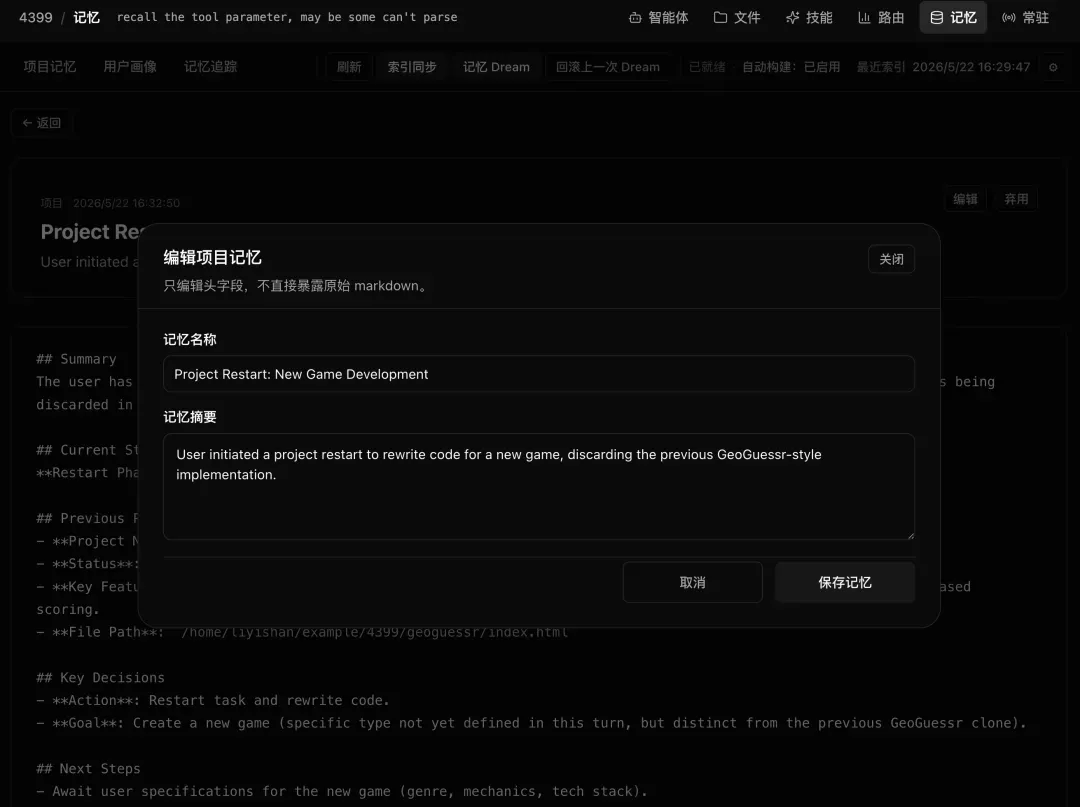Open the settings gear next to index time
The image size is (1080, 807).
tap(1053, 67)
